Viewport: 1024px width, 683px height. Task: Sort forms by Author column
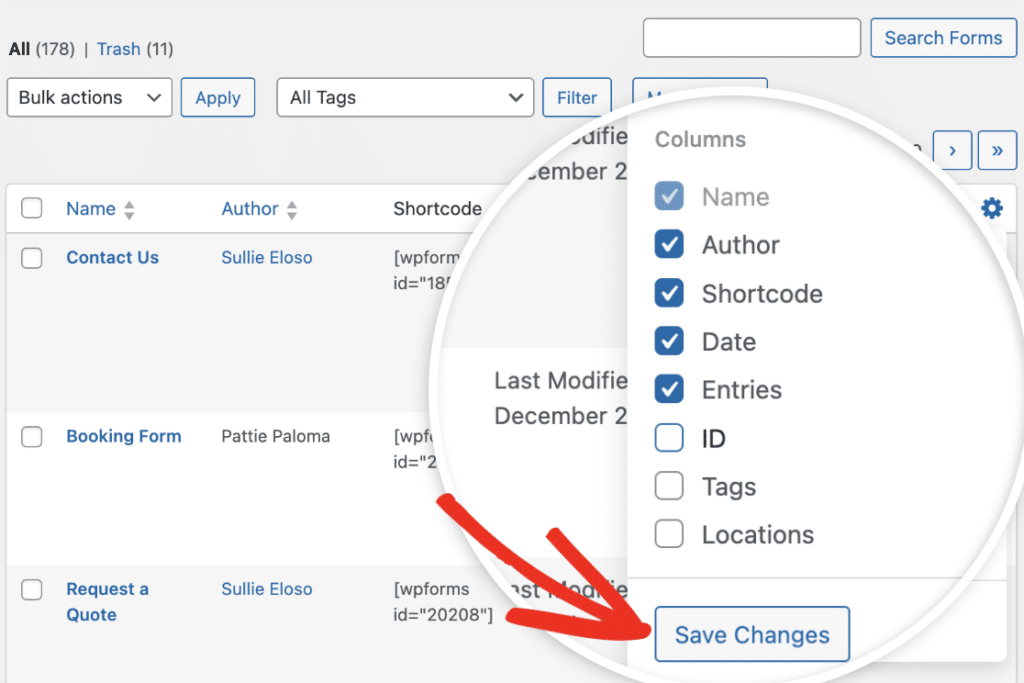tap(249, 208)
